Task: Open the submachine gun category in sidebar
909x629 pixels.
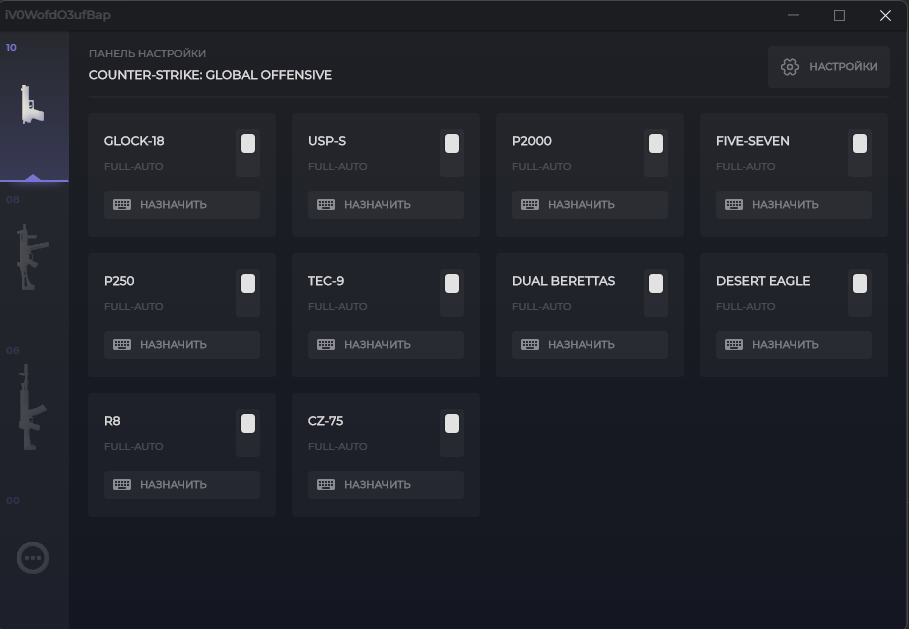Action: pyautogui.click(x=32, y=257)
